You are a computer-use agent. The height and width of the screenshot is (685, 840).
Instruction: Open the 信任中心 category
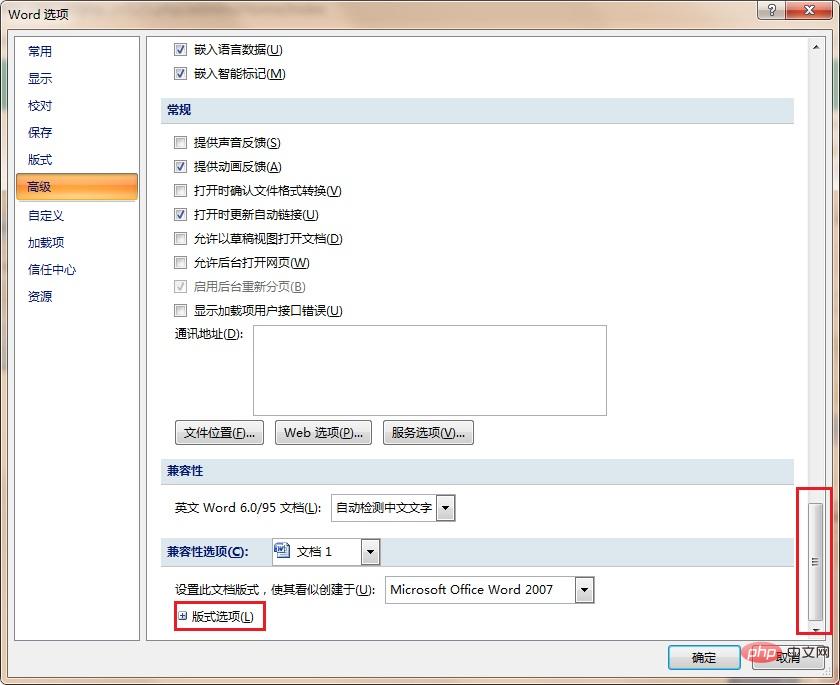52,270
